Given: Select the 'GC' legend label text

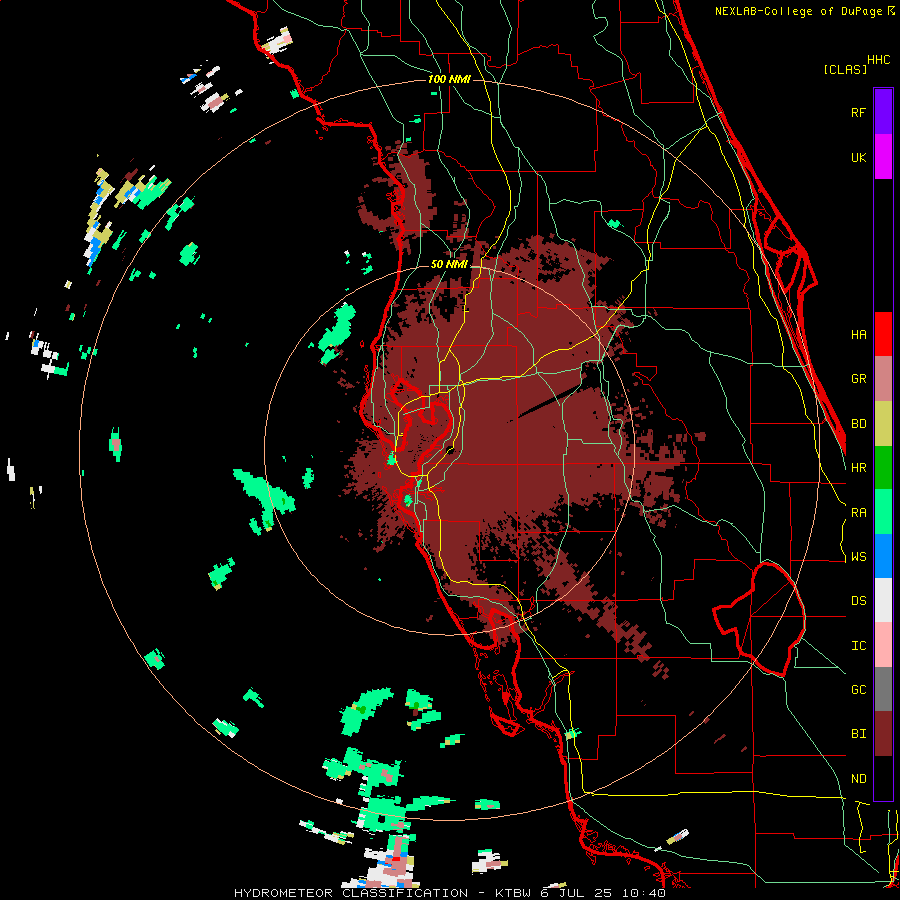Looking at the screenshot, I should tap(858, 690).
